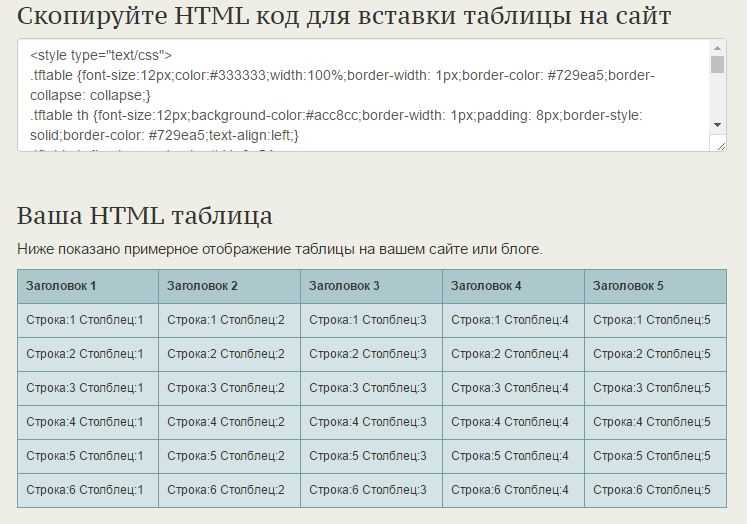Click the textarea scrollbar thumb
Viewport: 750px width, 524px height.
717,65
